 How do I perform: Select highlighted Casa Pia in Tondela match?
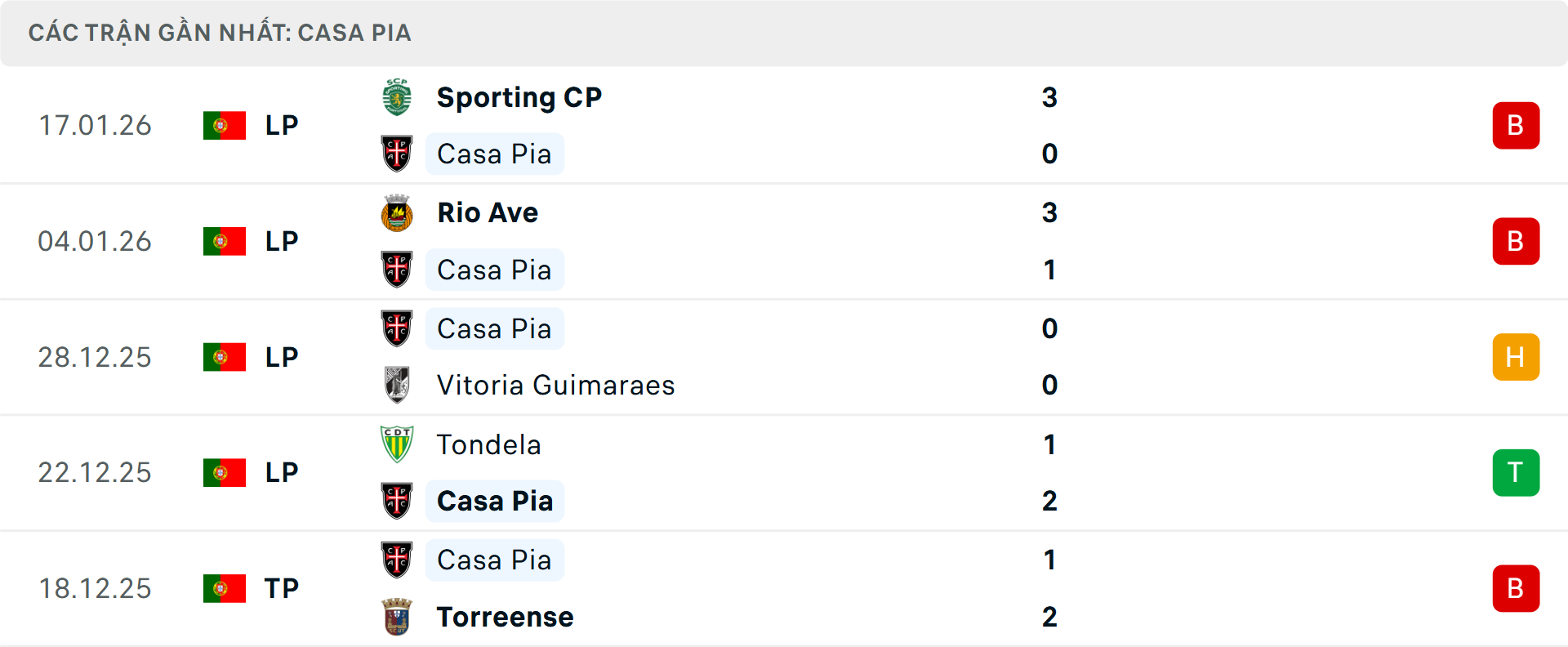tap(495, 501)
